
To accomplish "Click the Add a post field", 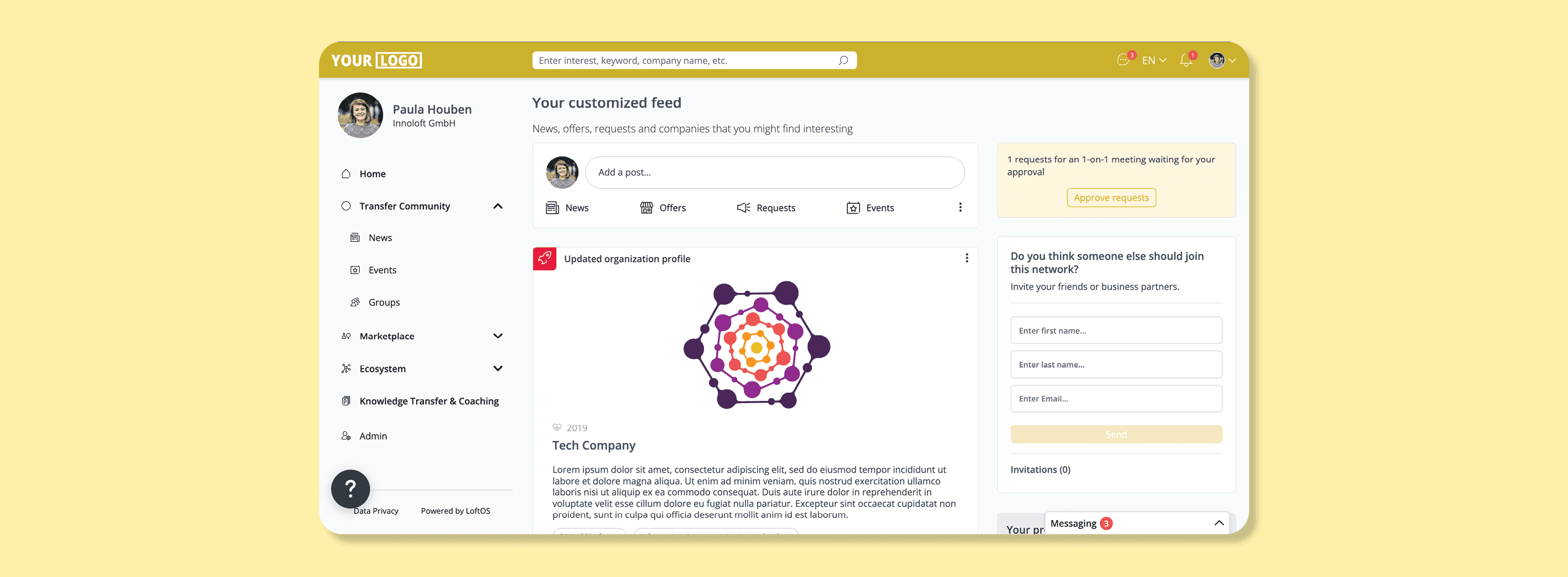I will tap(774, 172).
